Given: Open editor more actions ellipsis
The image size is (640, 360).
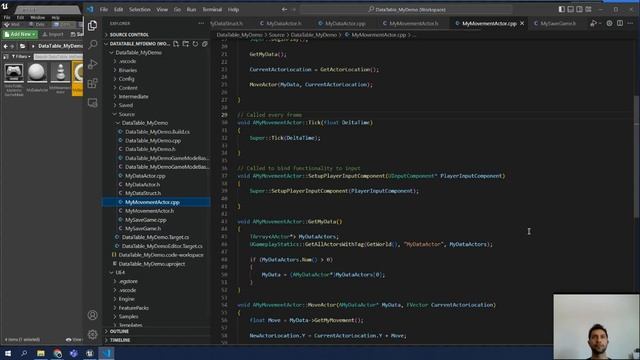Looking at the screenshot, I should pyautogui.click(x=630, y=24).
